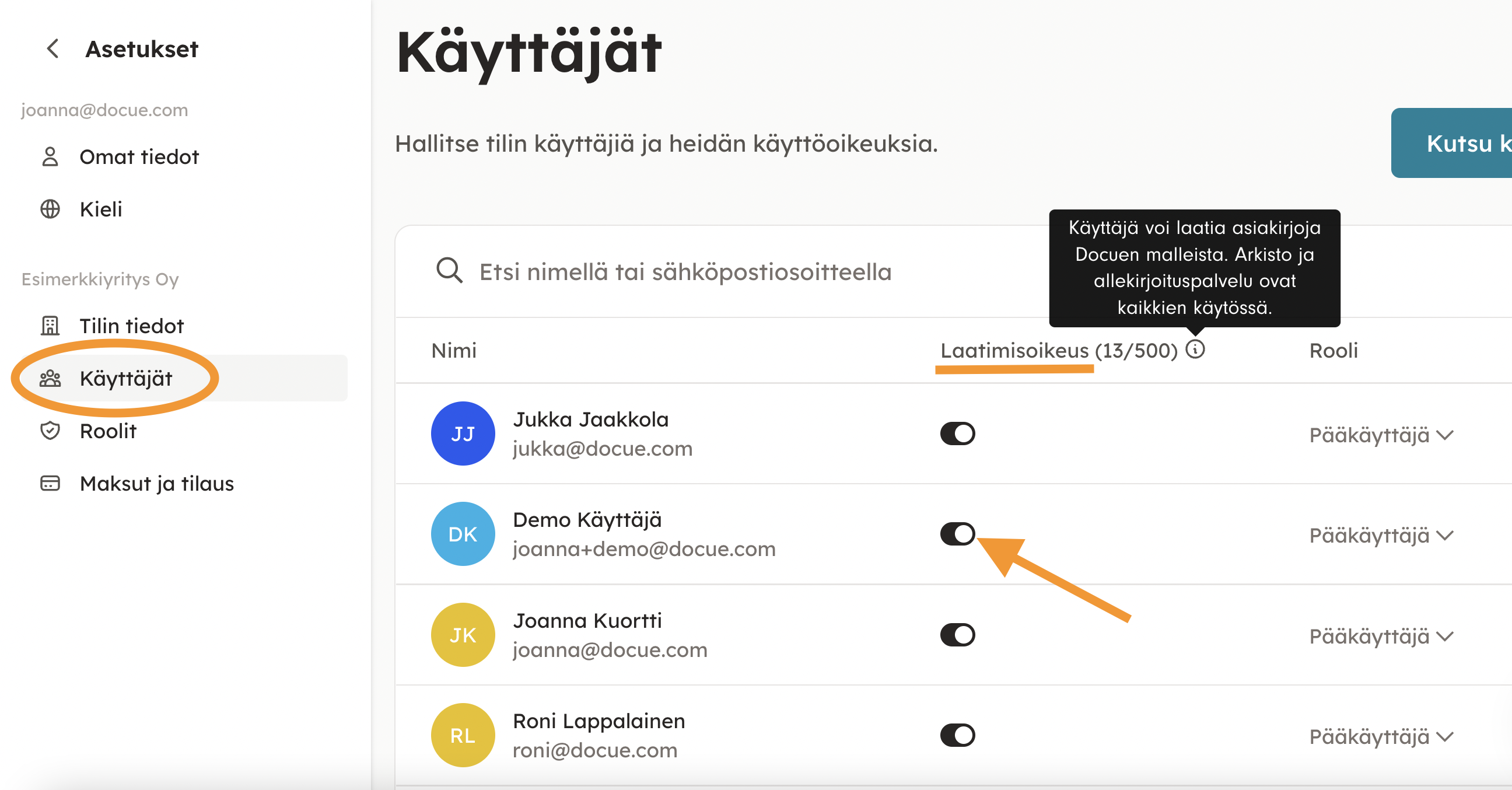The width and height of the screenshot is (1512, 790).
Task: Switch off Roni Lappalainen's Laatimisoikeus toggle
Action: [957, 735]
